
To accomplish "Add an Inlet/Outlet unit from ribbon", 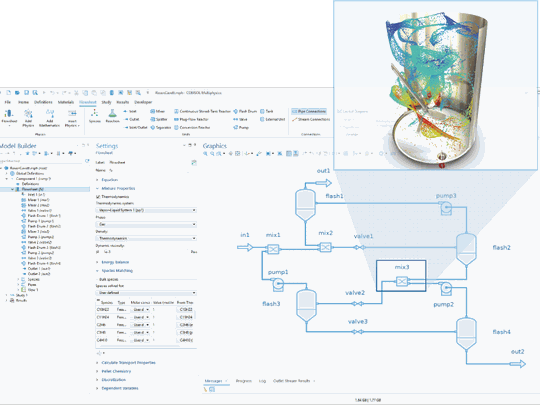I will pyautogui.click(x=136, y=127).
